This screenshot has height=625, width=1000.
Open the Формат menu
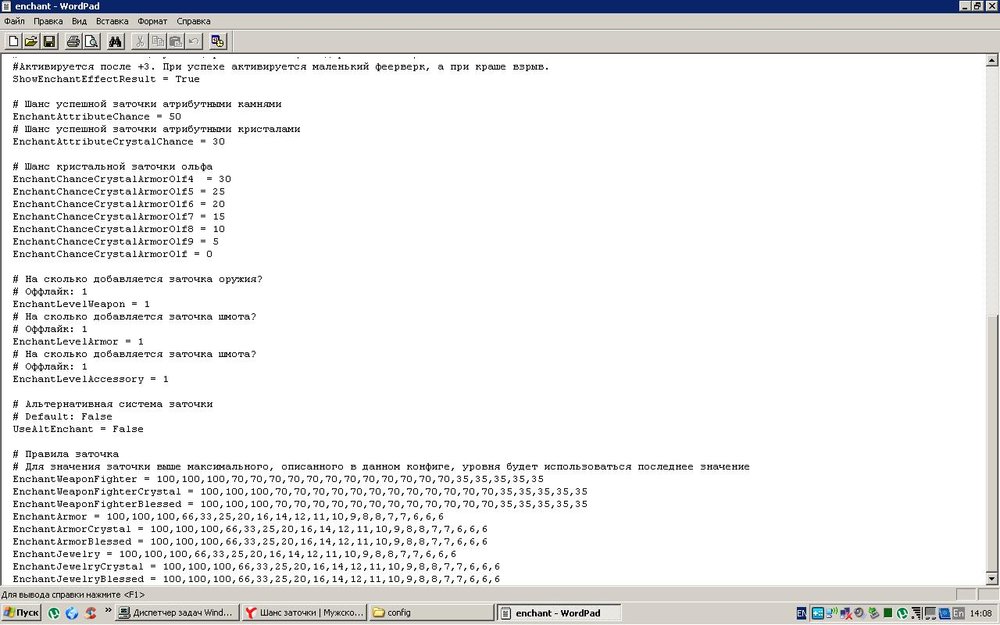pos(152,20)
